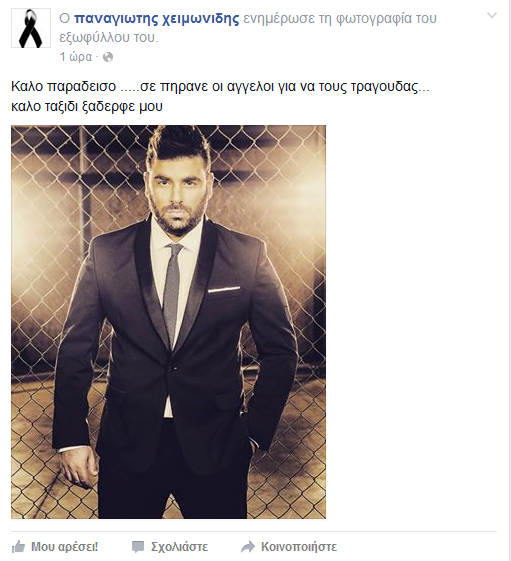The height and width of the screenshot is (561, 511).
Task: Click the share arrow icon
Action: 248,547
